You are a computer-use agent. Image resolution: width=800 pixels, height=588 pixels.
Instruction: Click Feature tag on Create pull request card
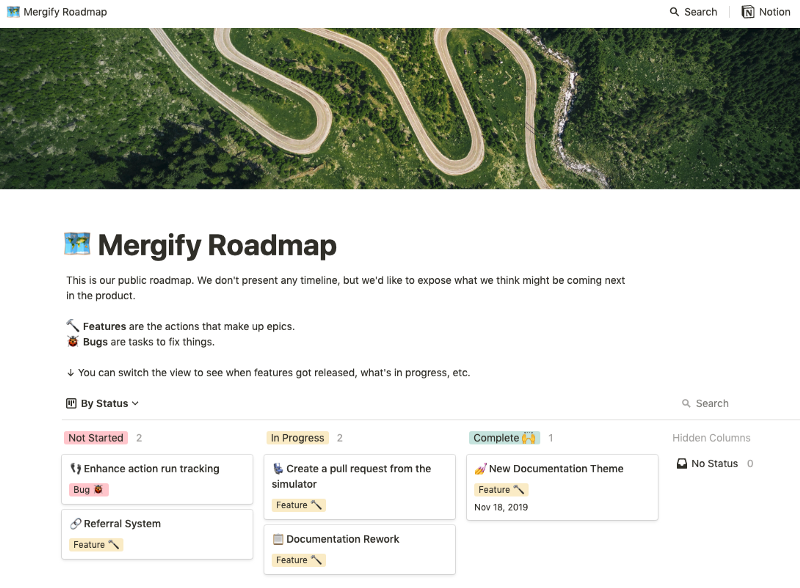point(298,505)
